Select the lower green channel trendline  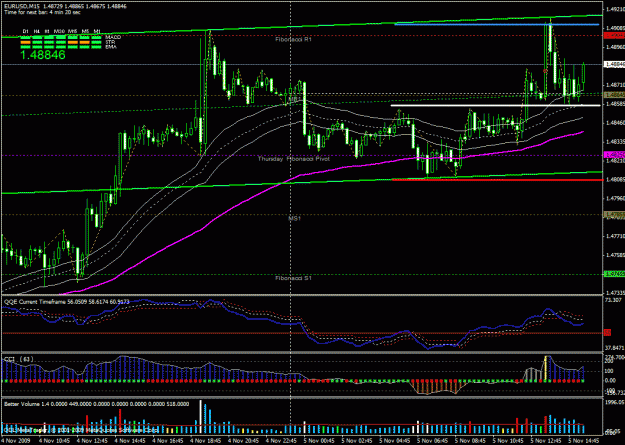301,183
